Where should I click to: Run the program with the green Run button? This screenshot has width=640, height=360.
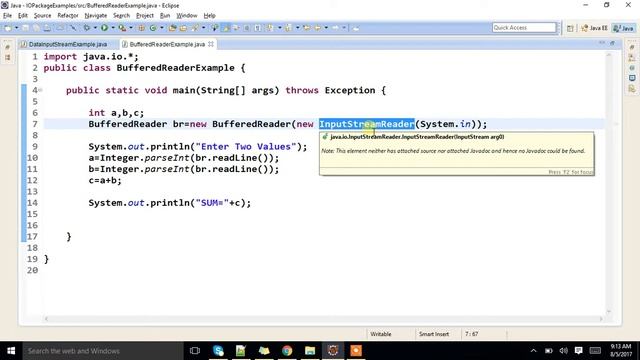click(x=104, y=28)
